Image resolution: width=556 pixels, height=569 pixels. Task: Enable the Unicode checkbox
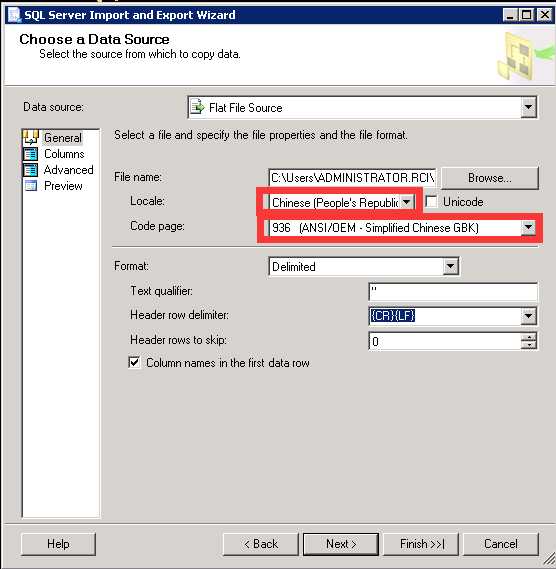click(x=432, y=202)
